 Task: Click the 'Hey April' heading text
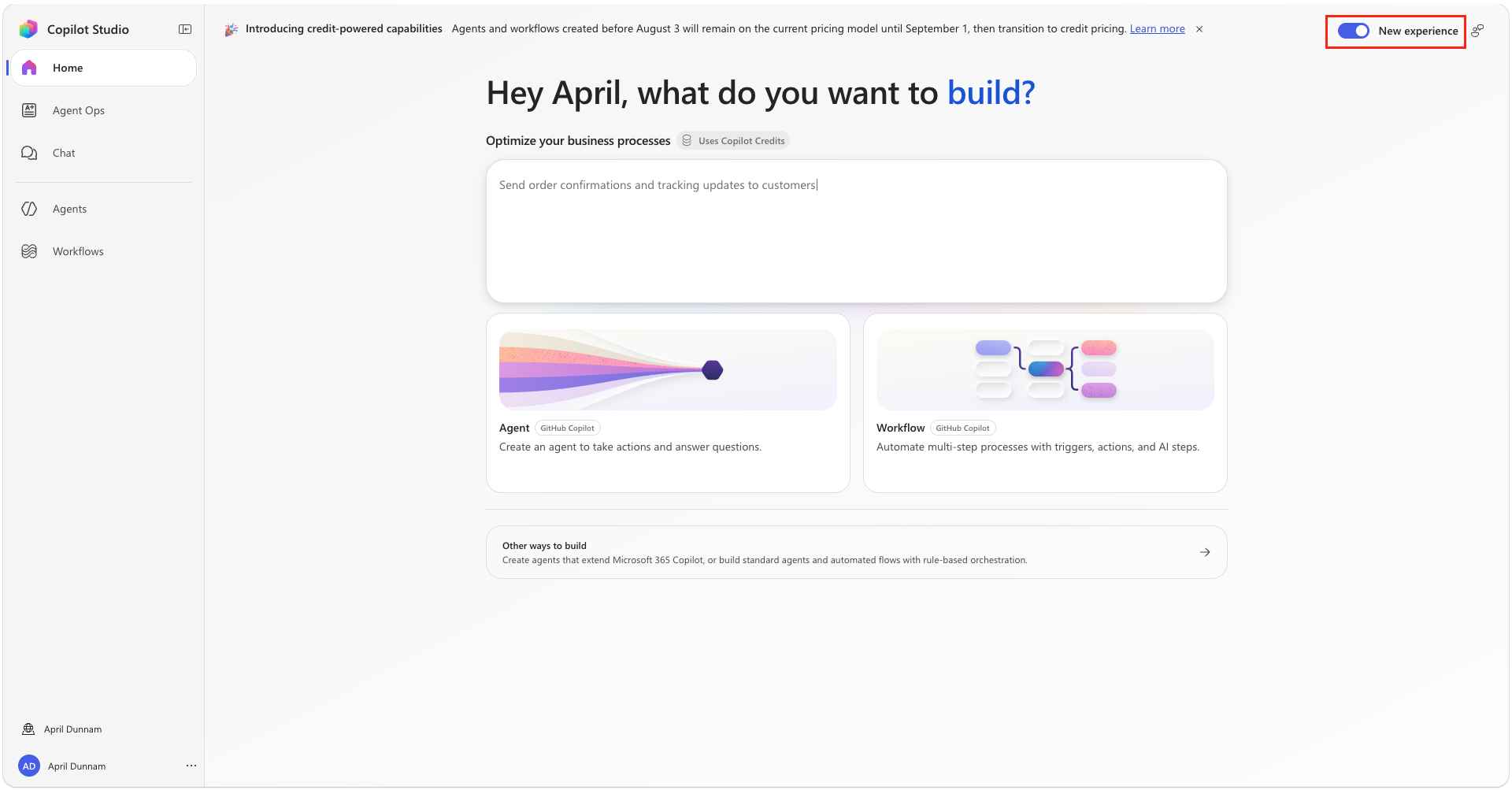tap(761, 93)
